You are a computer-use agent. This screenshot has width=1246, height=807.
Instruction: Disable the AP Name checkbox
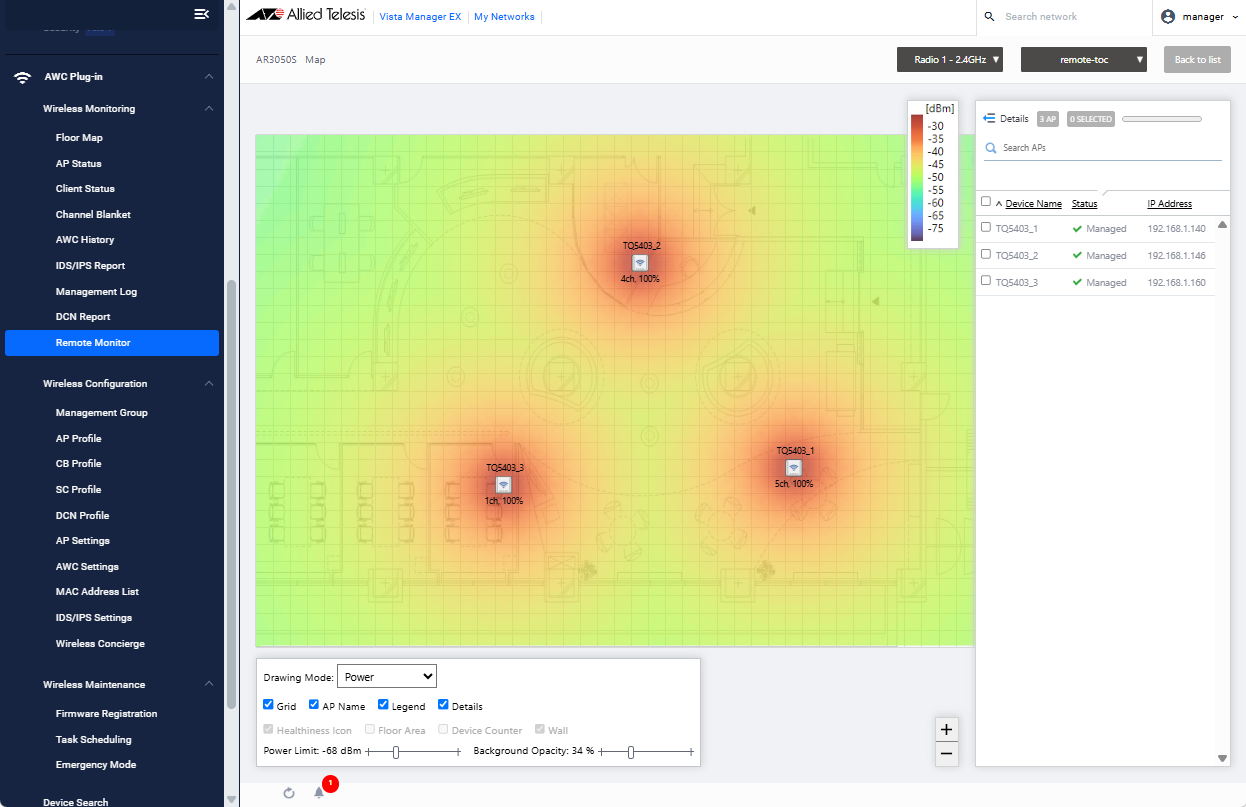[x=314, y=705]
